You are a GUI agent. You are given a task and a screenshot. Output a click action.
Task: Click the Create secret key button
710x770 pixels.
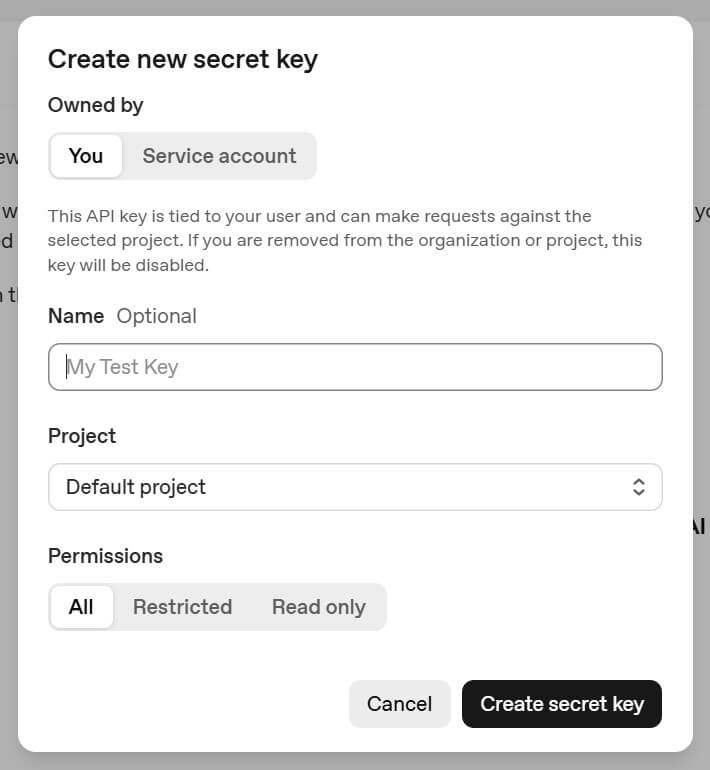pyautogui.click(x=562, y=704)
